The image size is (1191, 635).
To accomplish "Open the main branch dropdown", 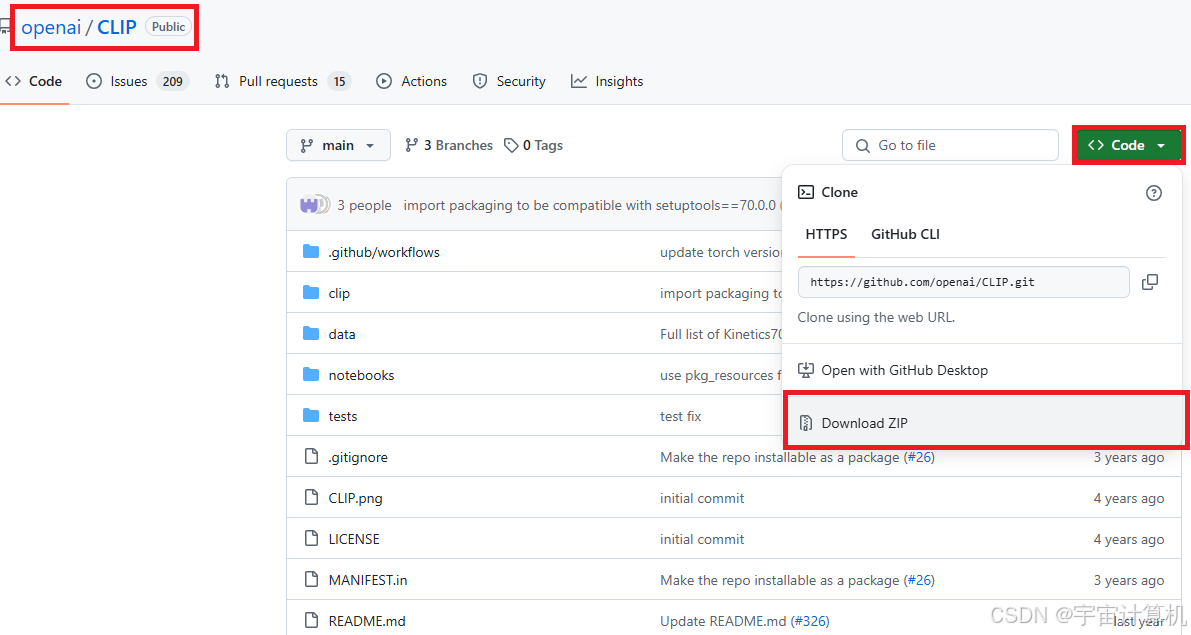I will point(338,145).
